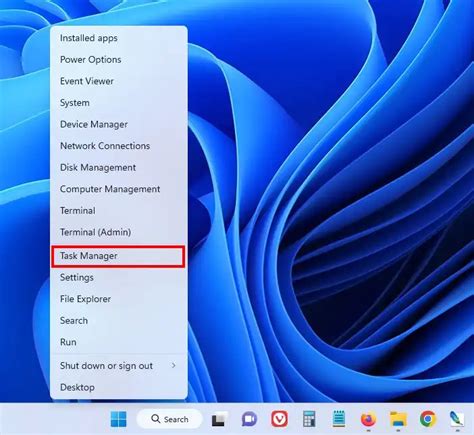
Task: Open Run from the menu
Action: [x=119, y=342]
